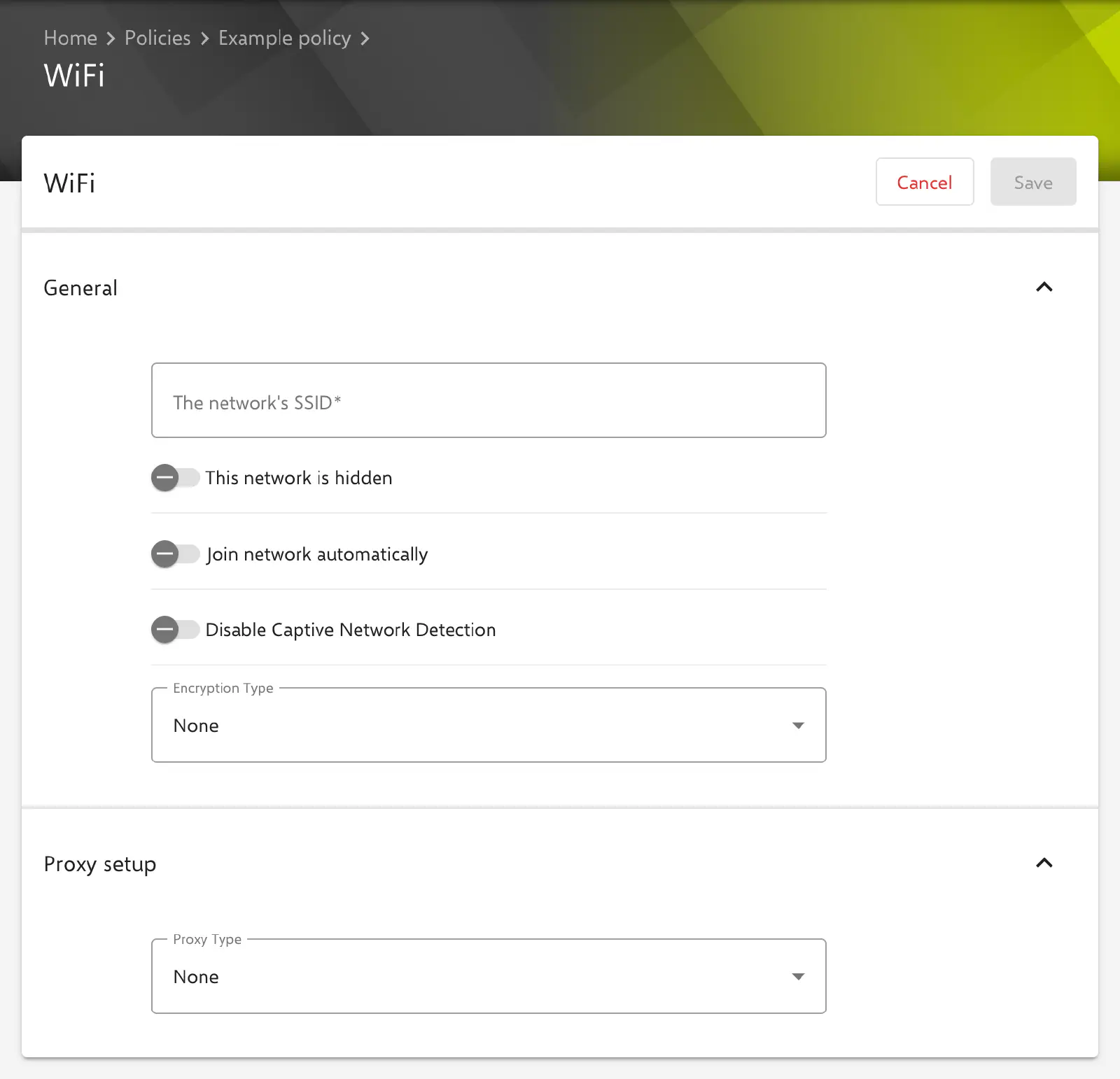Toggle the "This network is hidden" switch
The width and height of the screenshot is (1120, 1079).
pos(176,478)
